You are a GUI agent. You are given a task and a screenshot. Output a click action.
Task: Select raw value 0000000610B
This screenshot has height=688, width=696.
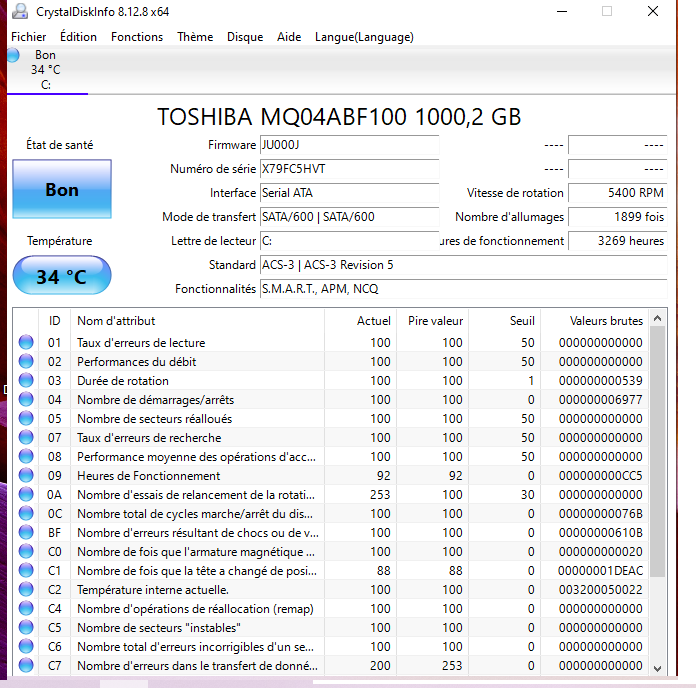(x=601, y=532)
